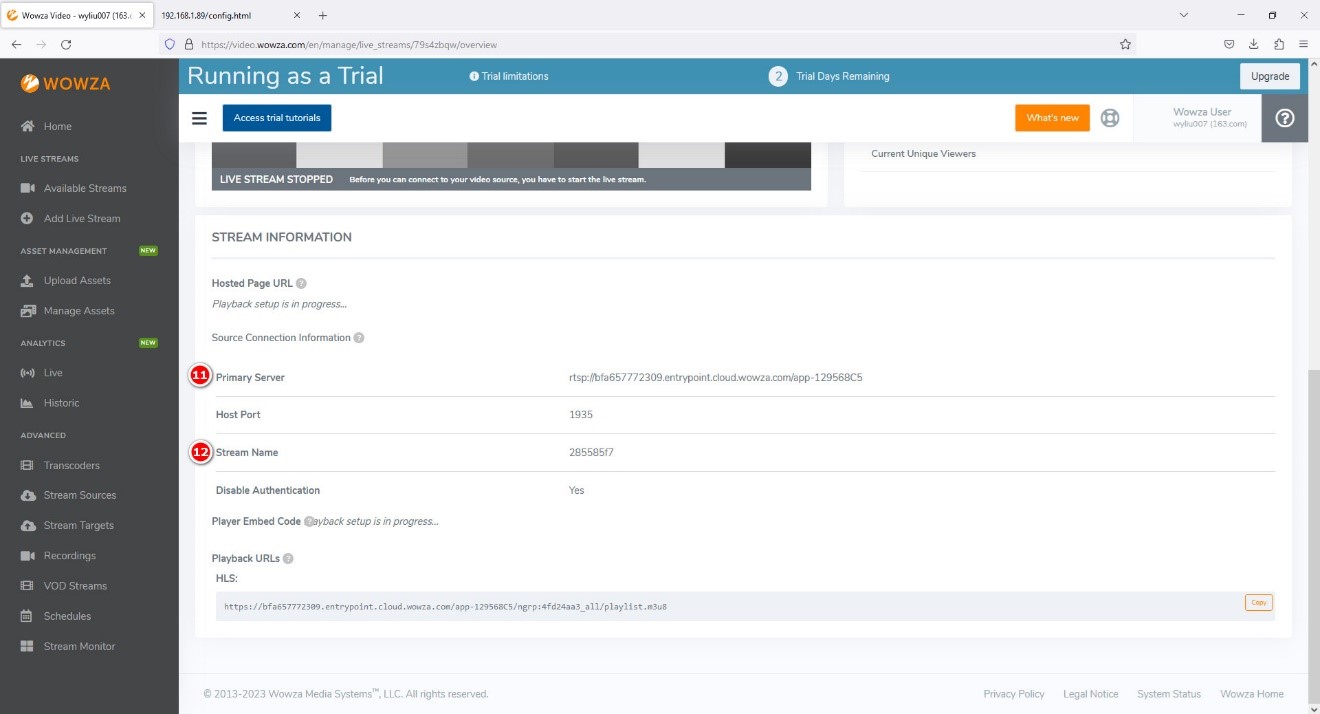Reload the current page
1320x714 pixels.
(66, 45)
